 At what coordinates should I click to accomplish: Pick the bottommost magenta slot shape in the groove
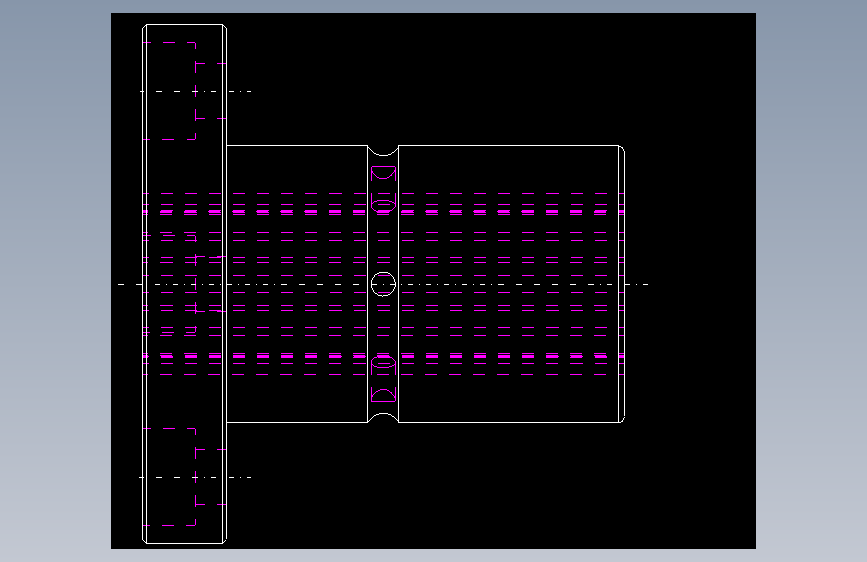tap(383, 395)
